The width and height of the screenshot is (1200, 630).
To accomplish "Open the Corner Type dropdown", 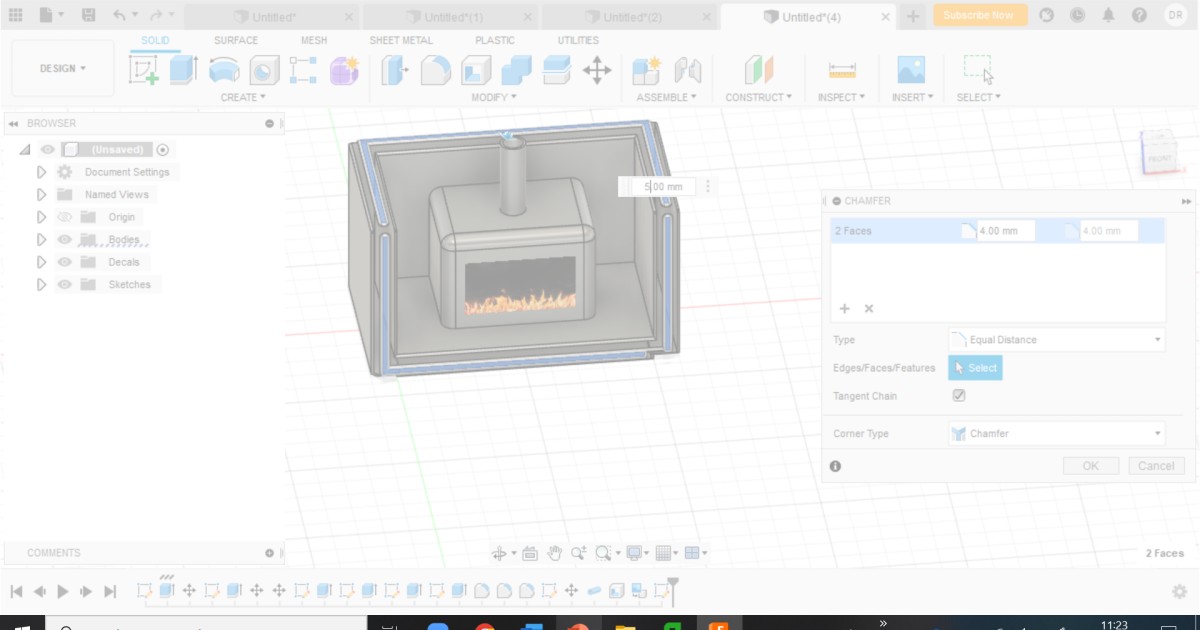I will (x=1055, y=433).
